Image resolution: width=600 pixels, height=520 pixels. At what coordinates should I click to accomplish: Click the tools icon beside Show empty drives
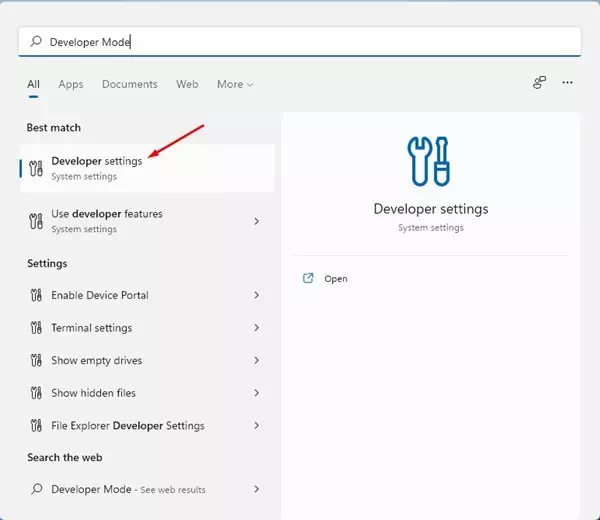click(x=36, y=360)
